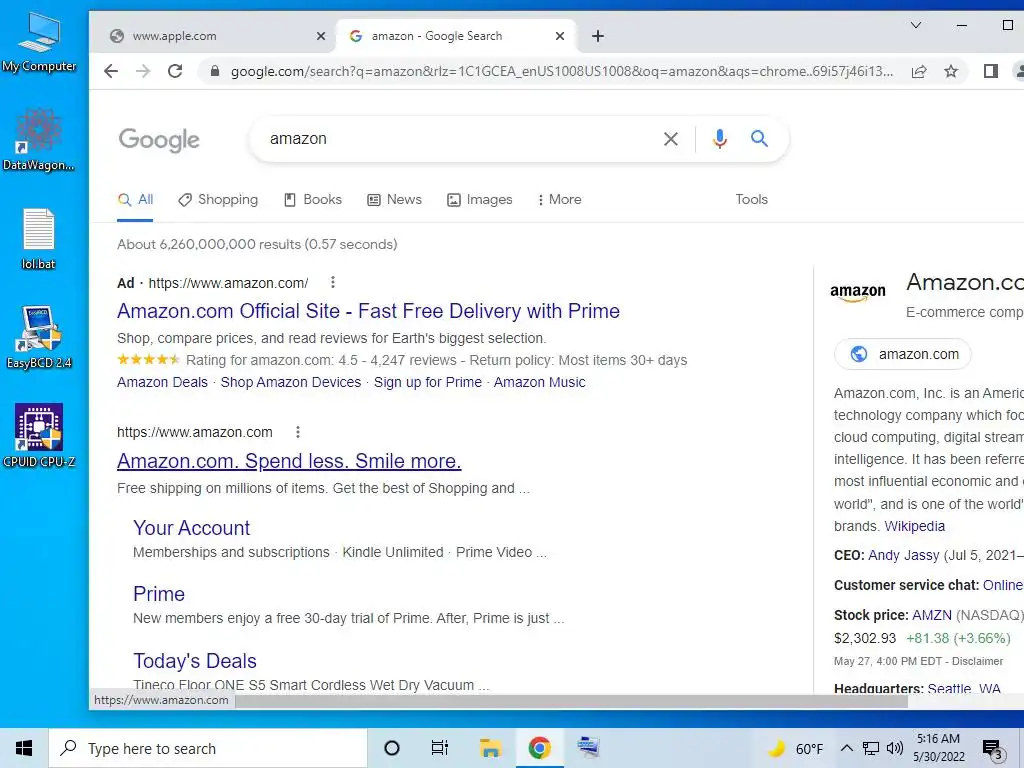Click the Amazon logo thumbnail in knowledge panel

857,291
